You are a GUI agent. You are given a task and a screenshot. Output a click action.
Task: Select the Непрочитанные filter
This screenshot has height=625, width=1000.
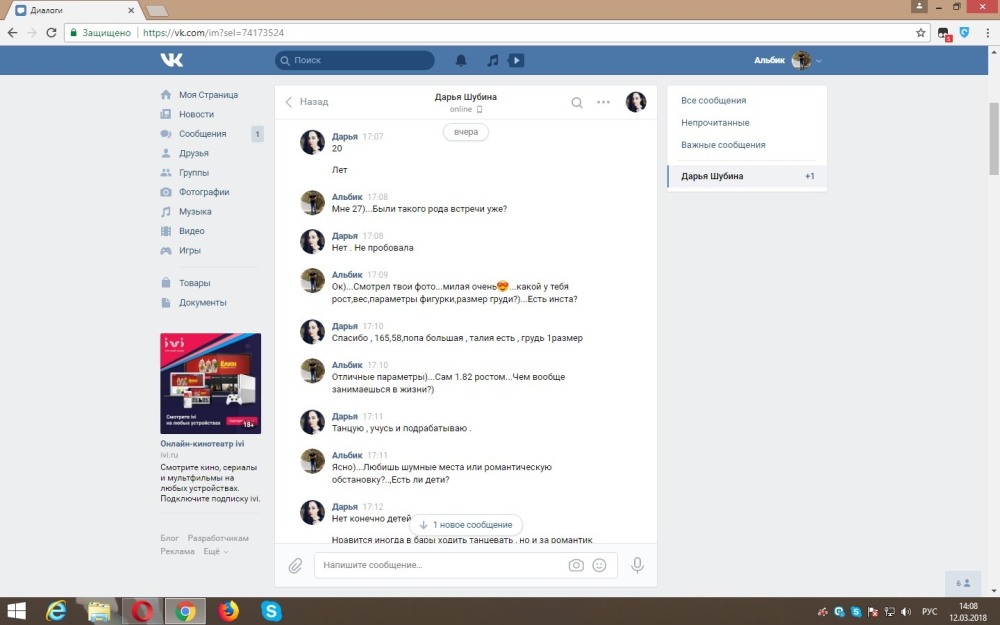715,123
